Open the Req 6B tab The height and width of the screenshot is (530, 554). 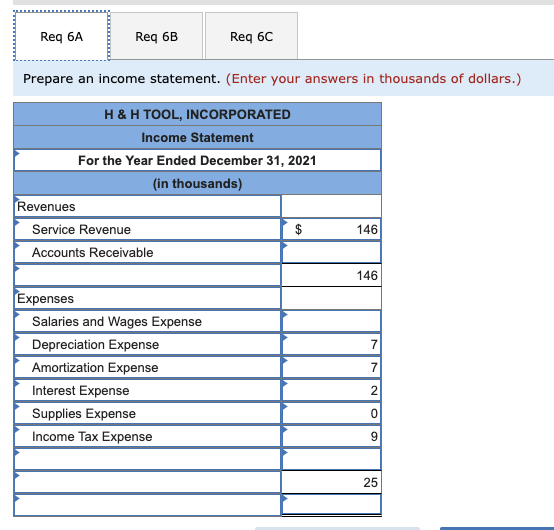point(157,36)
